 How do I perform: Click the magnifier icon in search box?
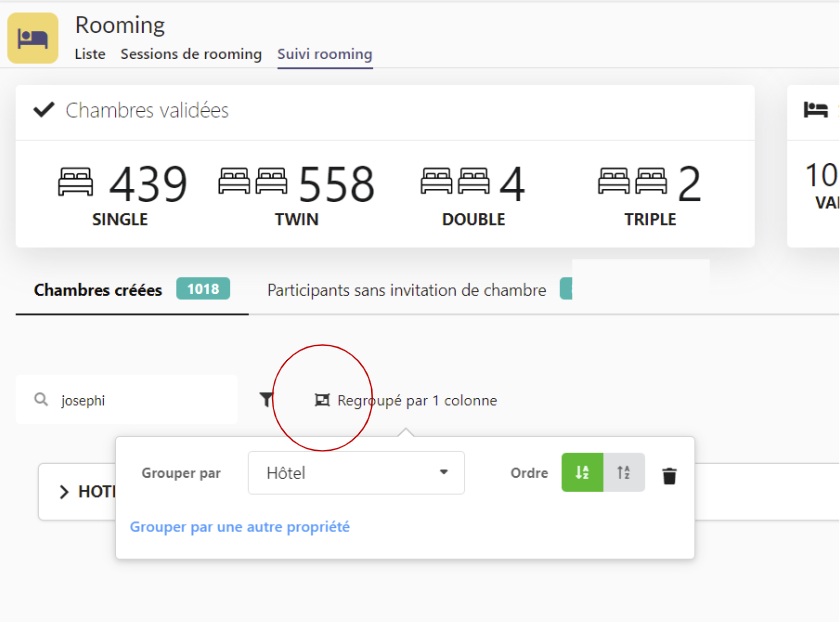point(41,400)
